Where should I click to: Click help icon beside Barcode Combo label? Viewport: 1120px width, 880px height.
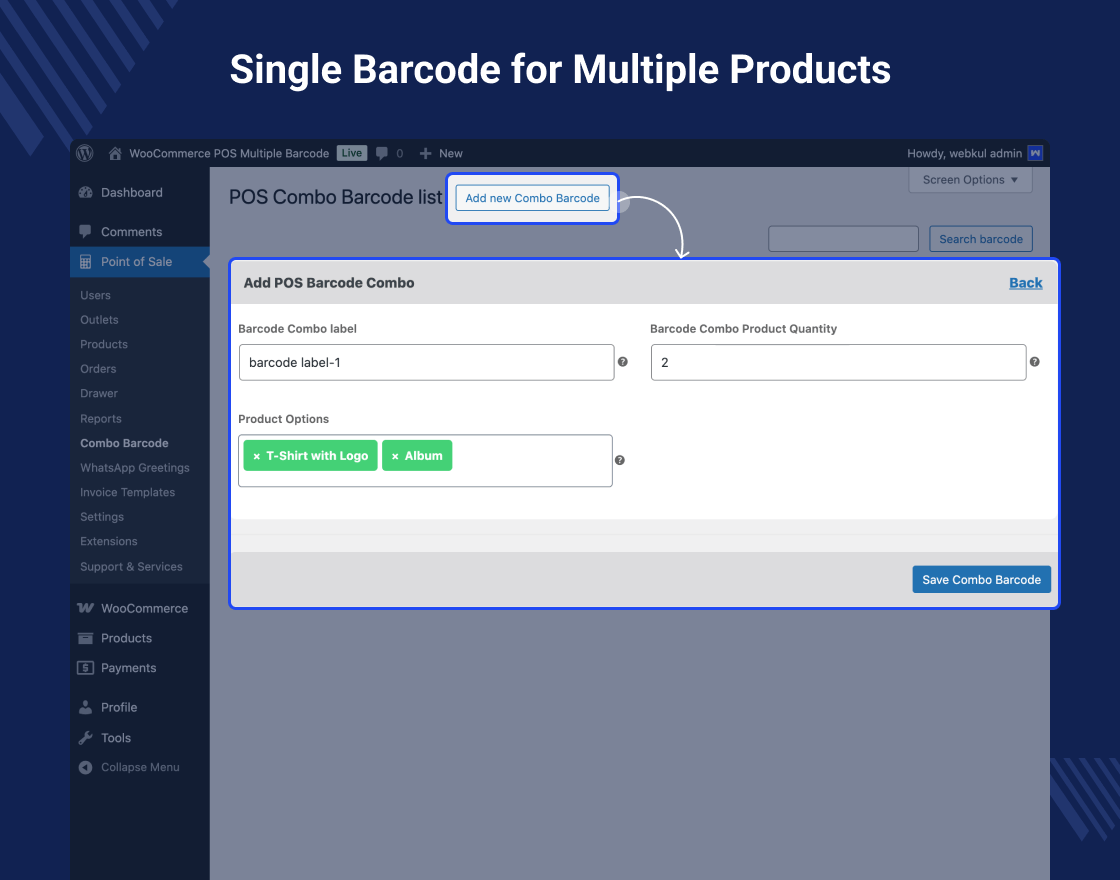tap(623, 362)
